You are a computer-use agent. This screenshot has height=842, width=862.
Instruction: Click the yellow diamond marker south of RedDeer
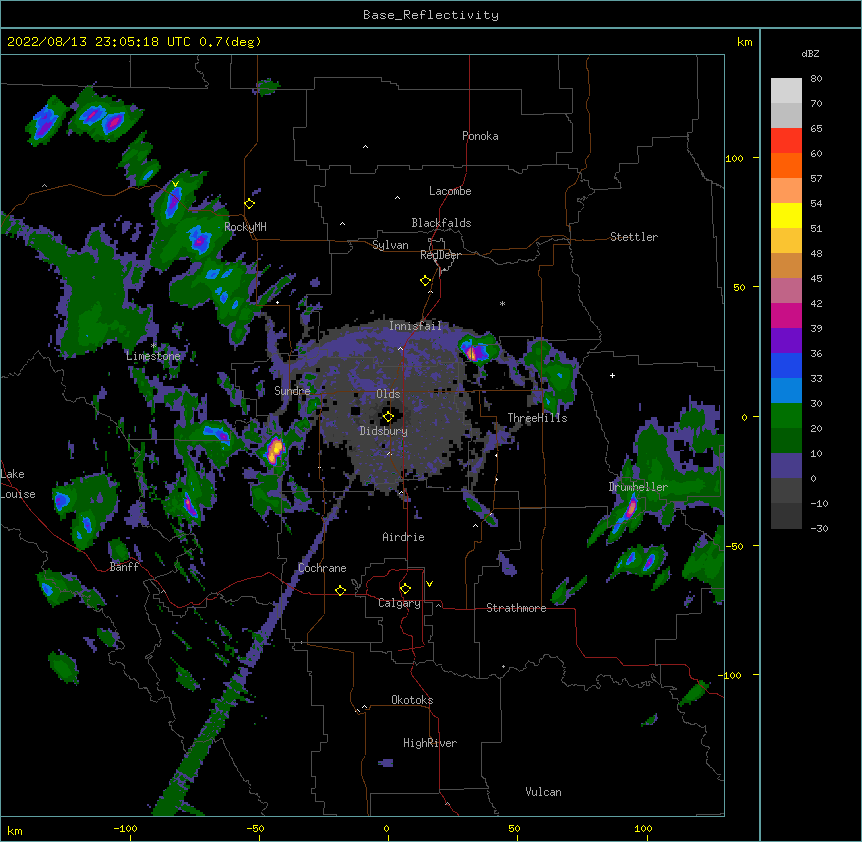click(426, 281)
